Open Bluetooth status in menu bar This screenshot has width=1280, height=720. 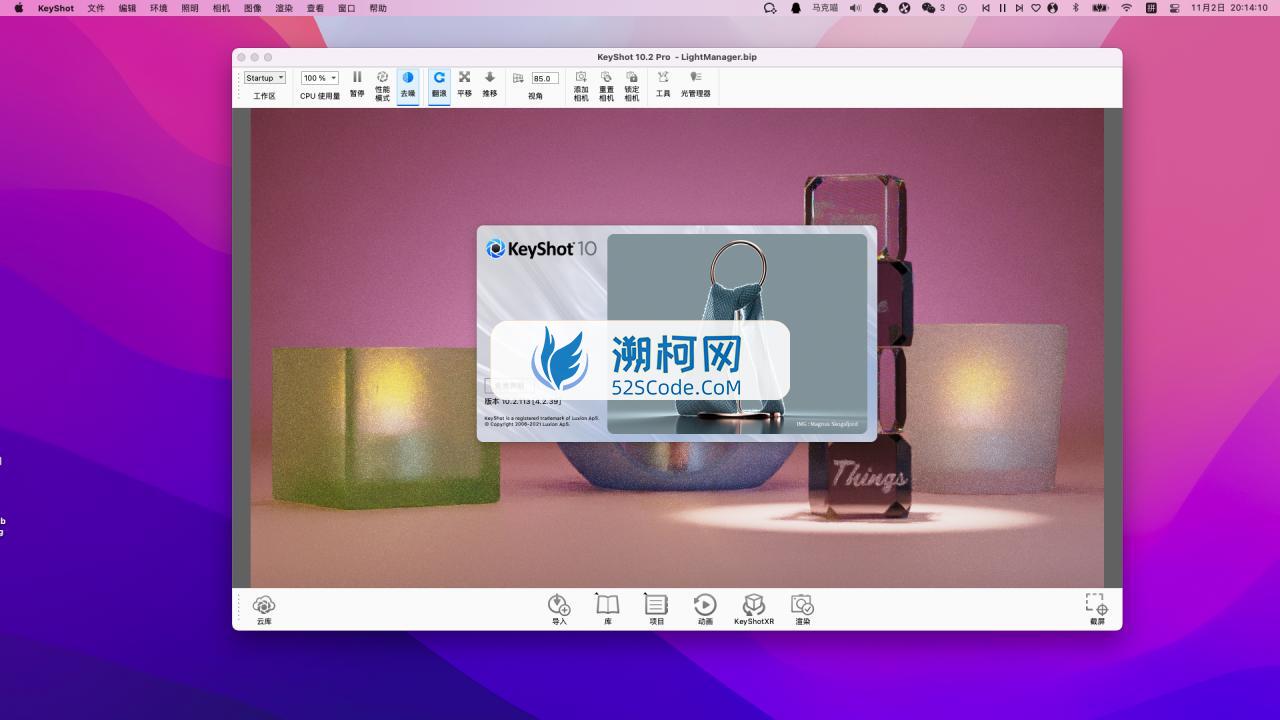click(1076, 8)
